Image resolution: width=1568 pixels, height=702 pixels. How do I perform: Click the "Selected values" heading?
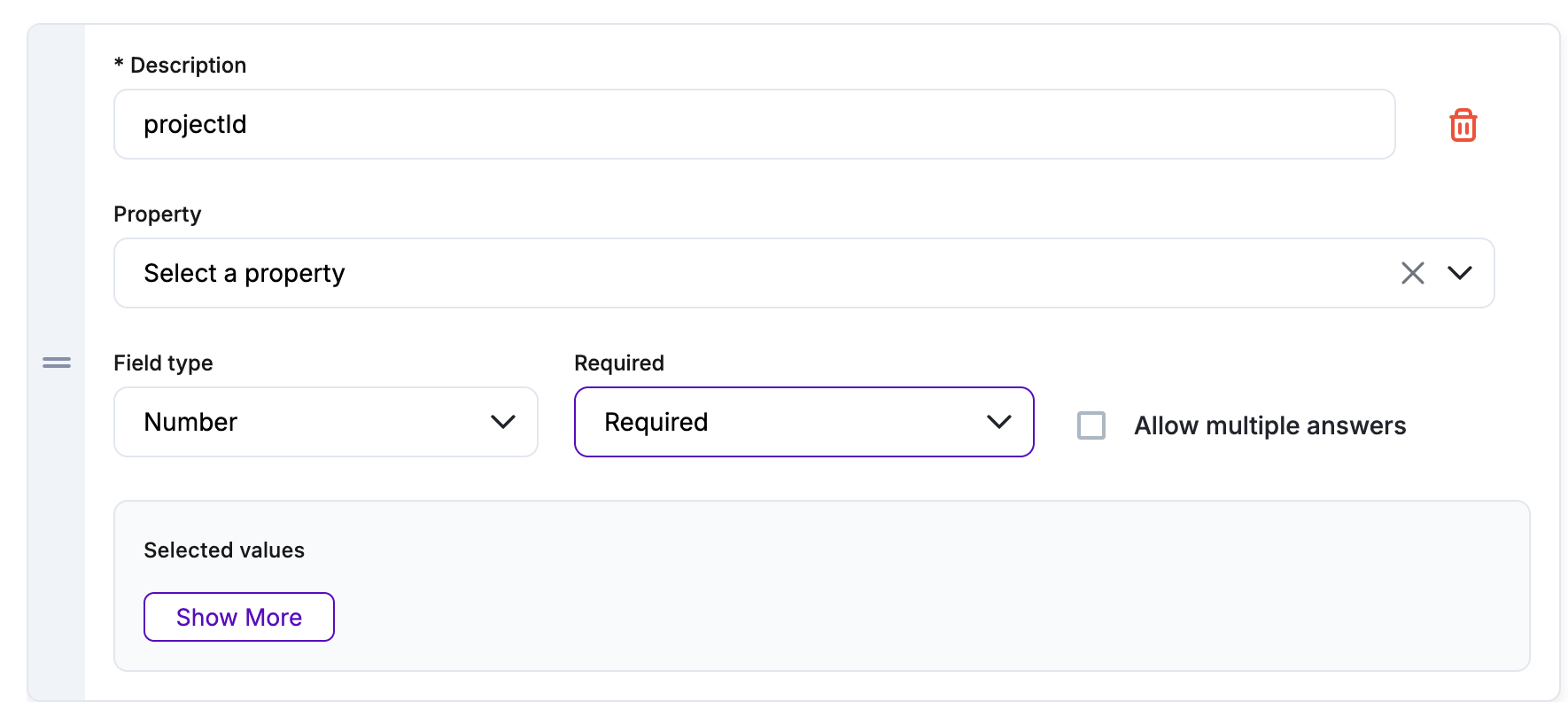click(x=224, y=550)
